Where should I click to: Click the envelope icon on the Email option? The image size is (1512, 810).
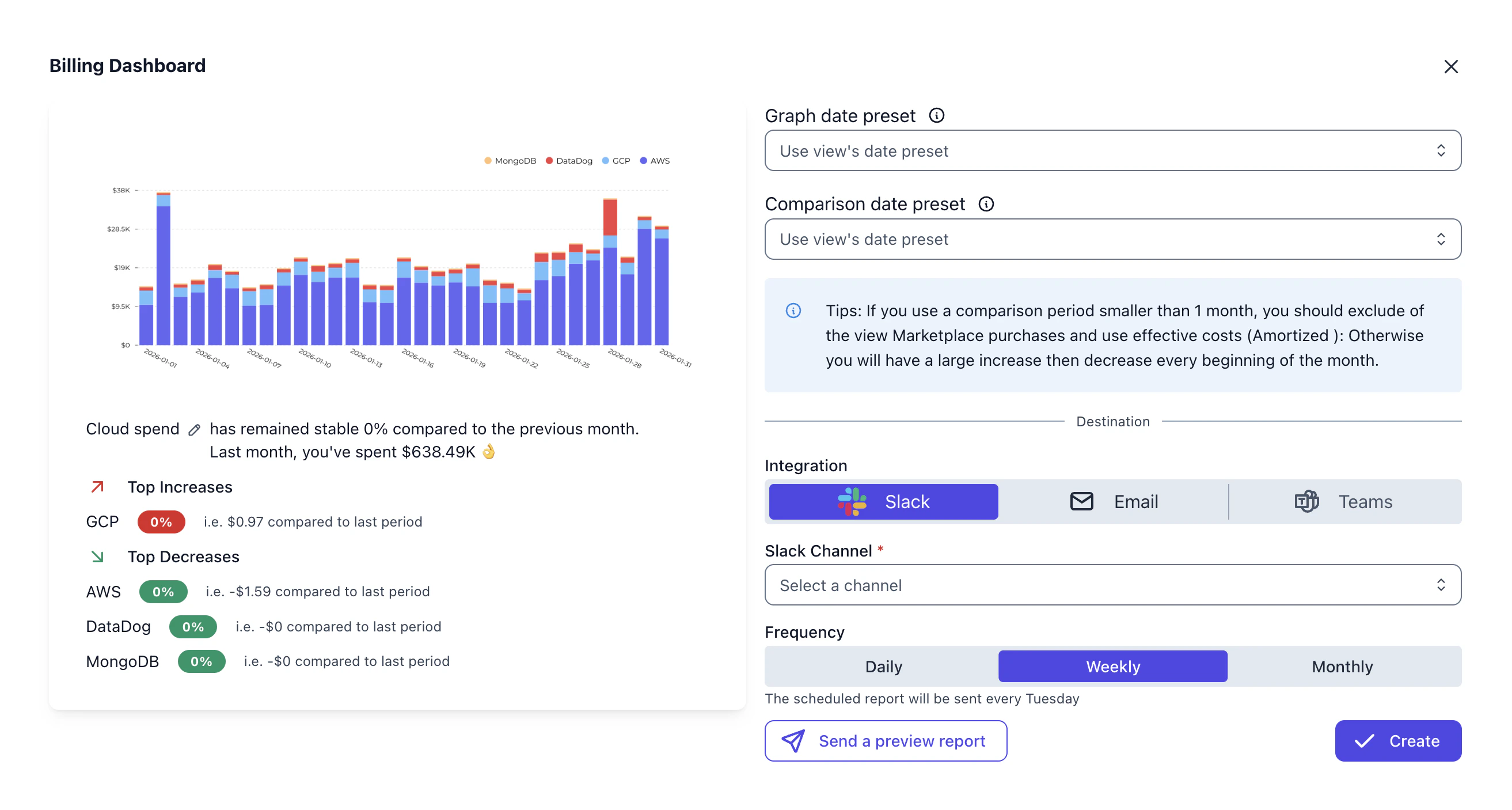click(1082, 501)
